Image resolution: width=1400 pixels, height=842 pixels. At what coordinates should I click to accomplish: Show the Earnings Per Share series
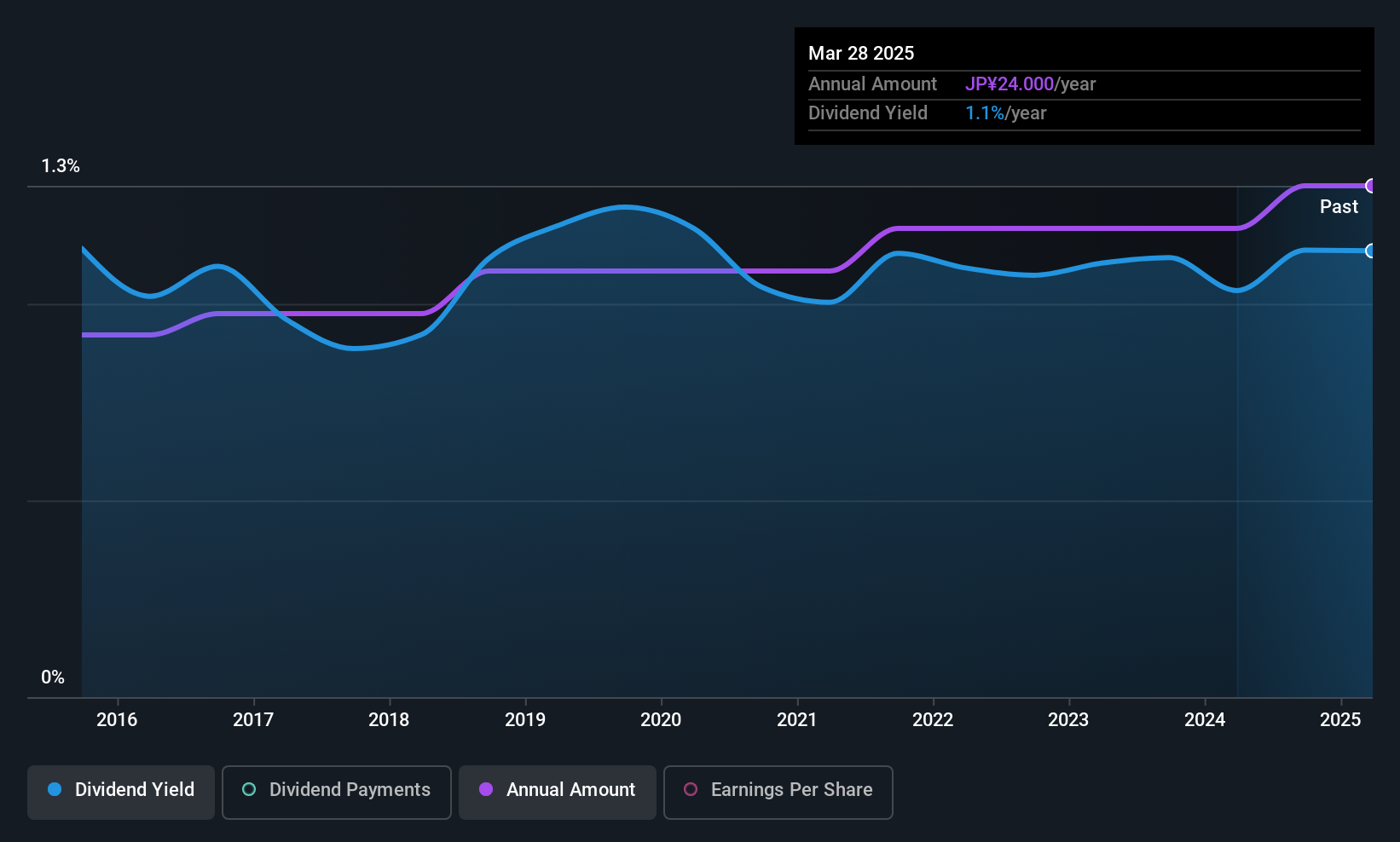click(x=778, y=792)
